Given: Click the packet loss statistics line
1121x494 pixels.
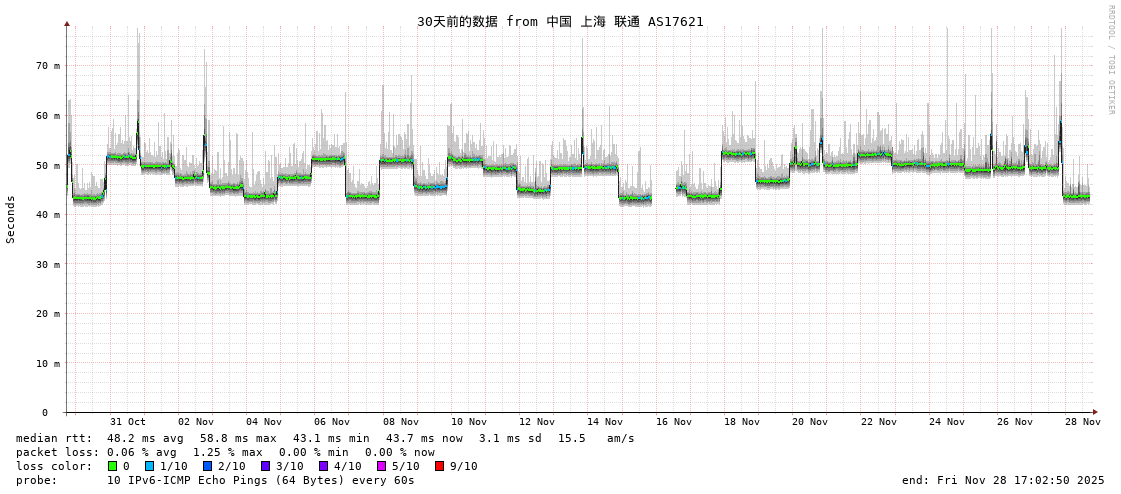Looking at the screenshot, I should click(225, 452).
